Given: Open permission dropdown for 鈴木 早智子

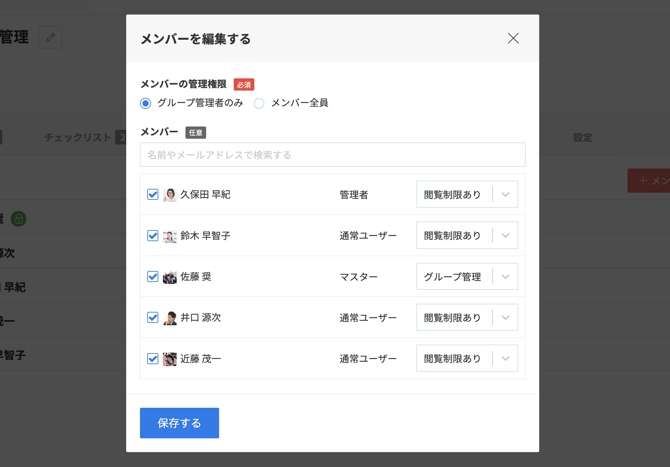Looking at the screenshot, I should click(x=467, y=235).
